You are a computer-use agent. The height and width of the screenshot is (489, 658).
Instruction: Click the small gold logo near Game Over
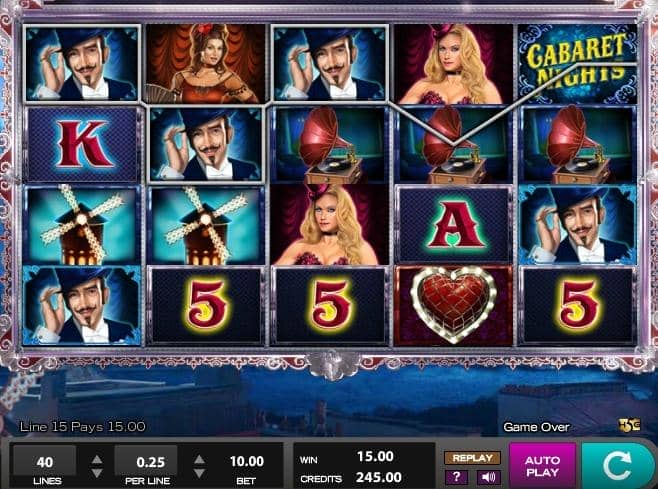629,426
